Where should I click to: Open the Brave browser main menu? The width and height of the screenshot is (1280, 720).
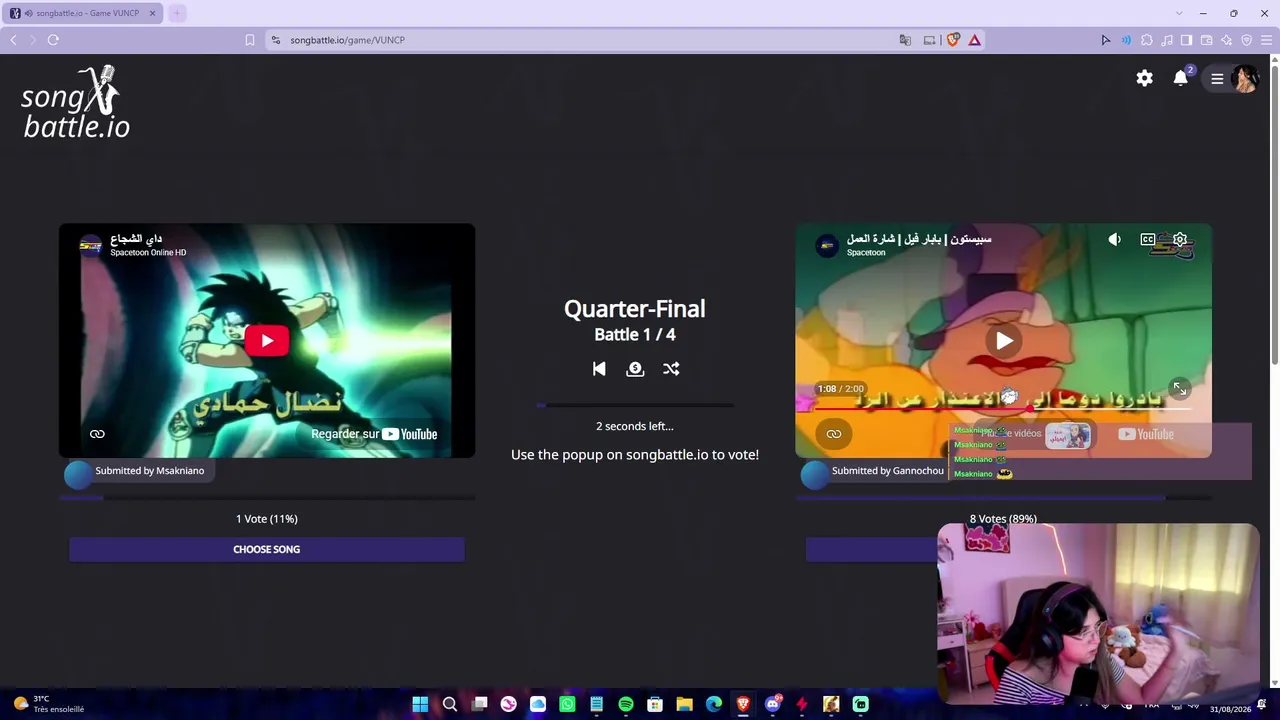[x=1266, y=40]
